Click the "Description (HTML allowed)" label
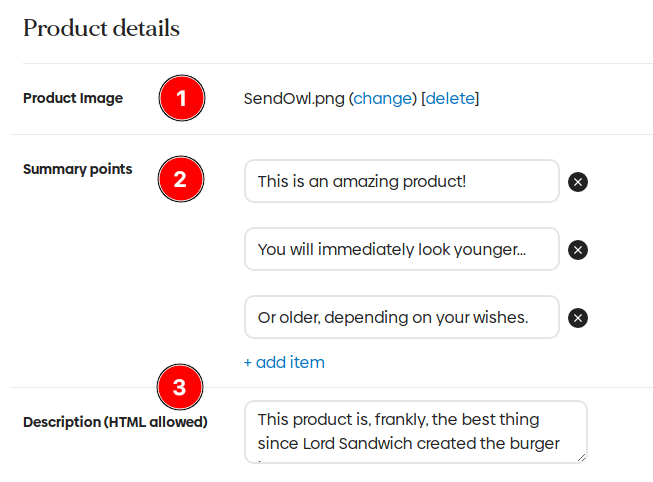This screenshot has height=482, width=653. point(115,422)
